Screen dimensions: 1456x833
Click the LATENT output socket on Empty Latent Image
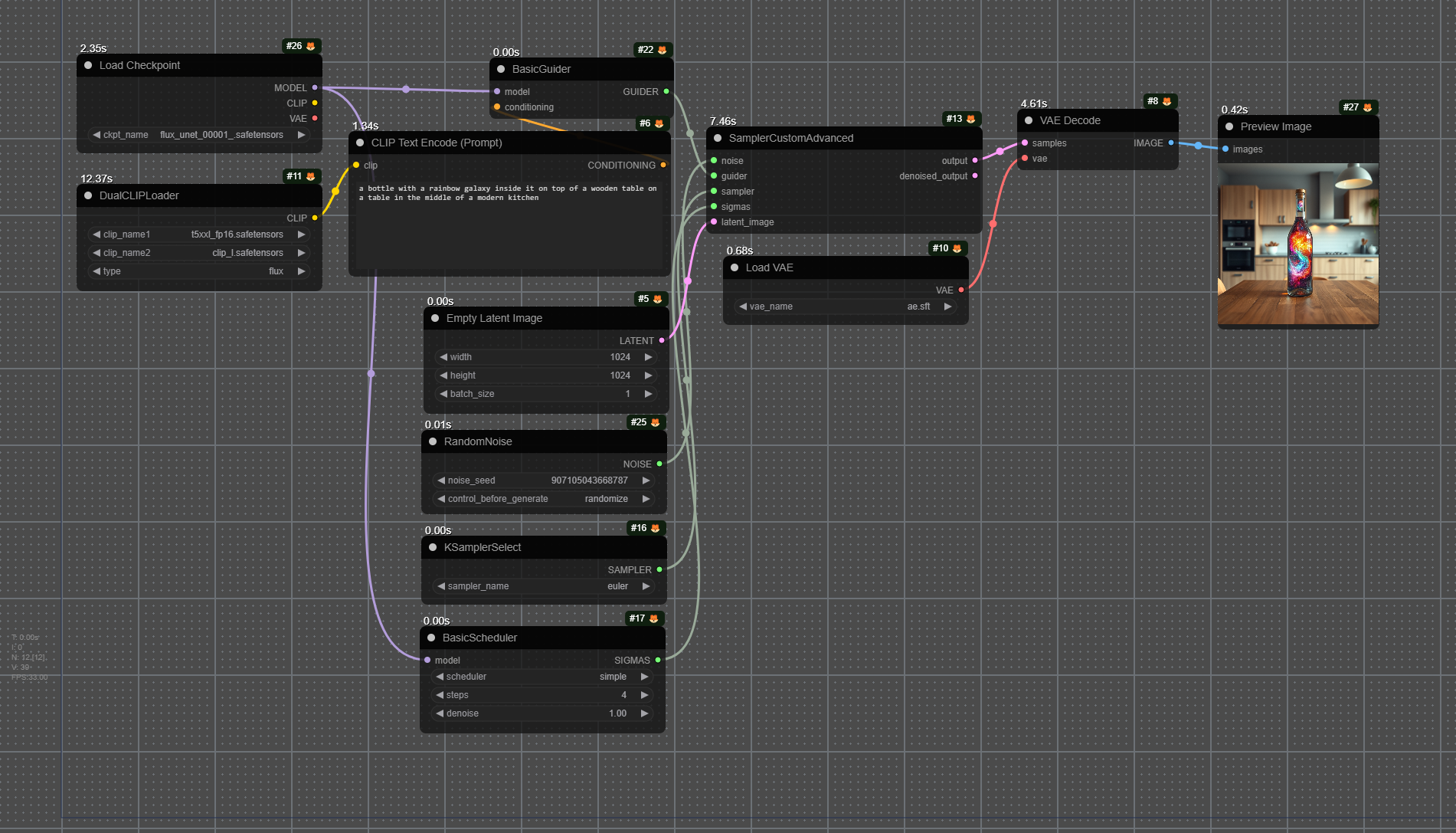point(662,341)
